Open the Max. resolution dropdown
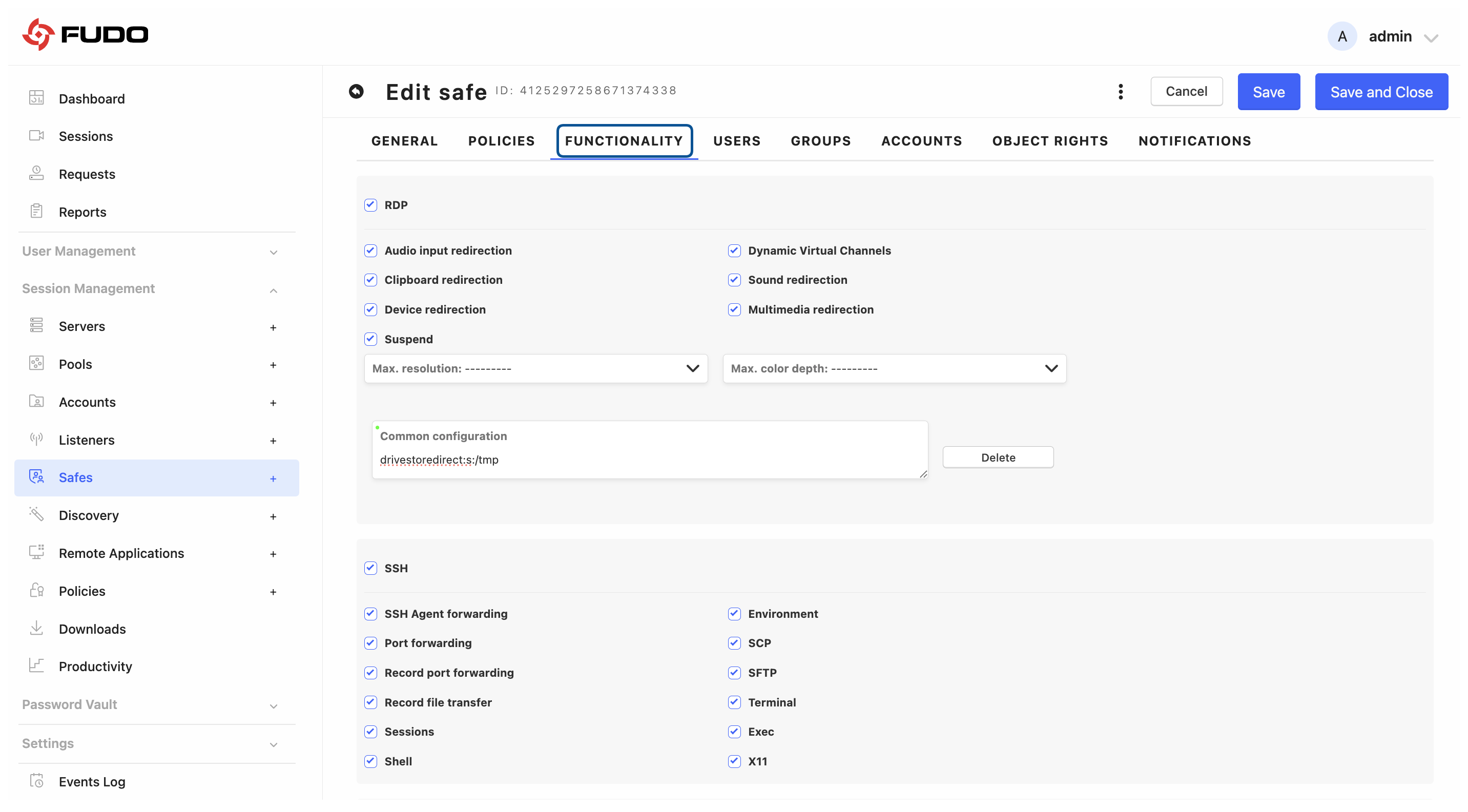 click(535, 369)
